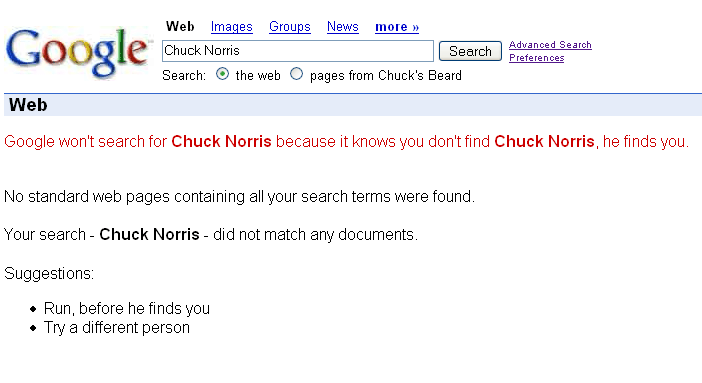Go to the Groups link
702x383 pixels.
[x=290, y=27]
